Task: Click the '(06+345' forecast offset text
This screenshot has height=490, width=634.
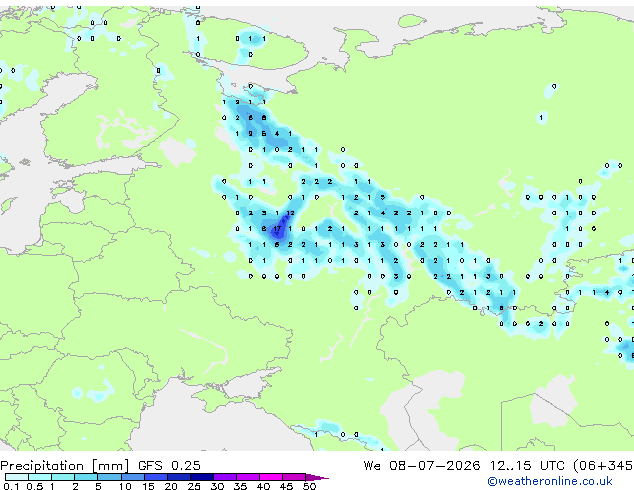Action: (603, 466)
